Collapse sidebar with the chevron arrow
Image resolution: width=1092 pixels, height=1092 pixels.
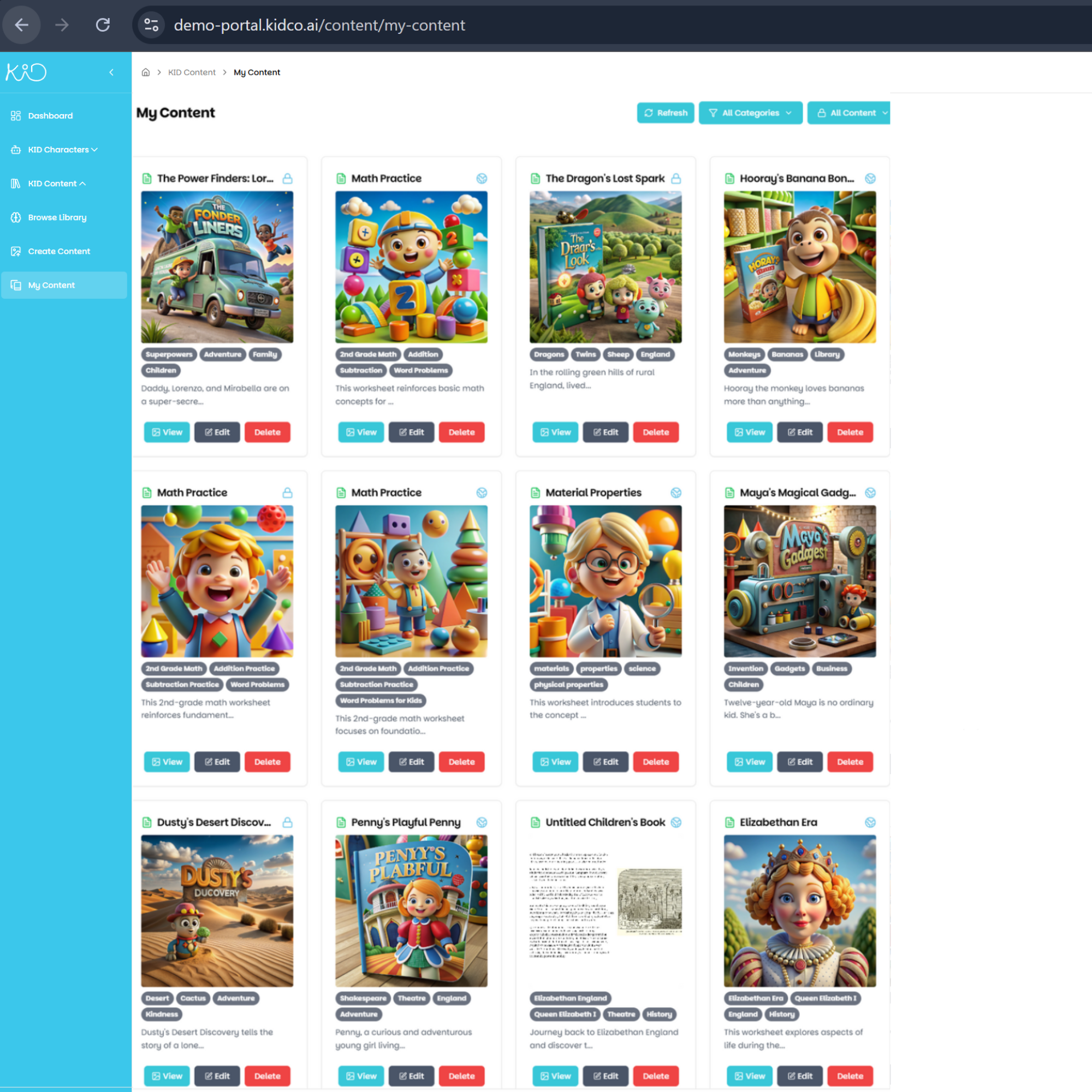[111, 73]
